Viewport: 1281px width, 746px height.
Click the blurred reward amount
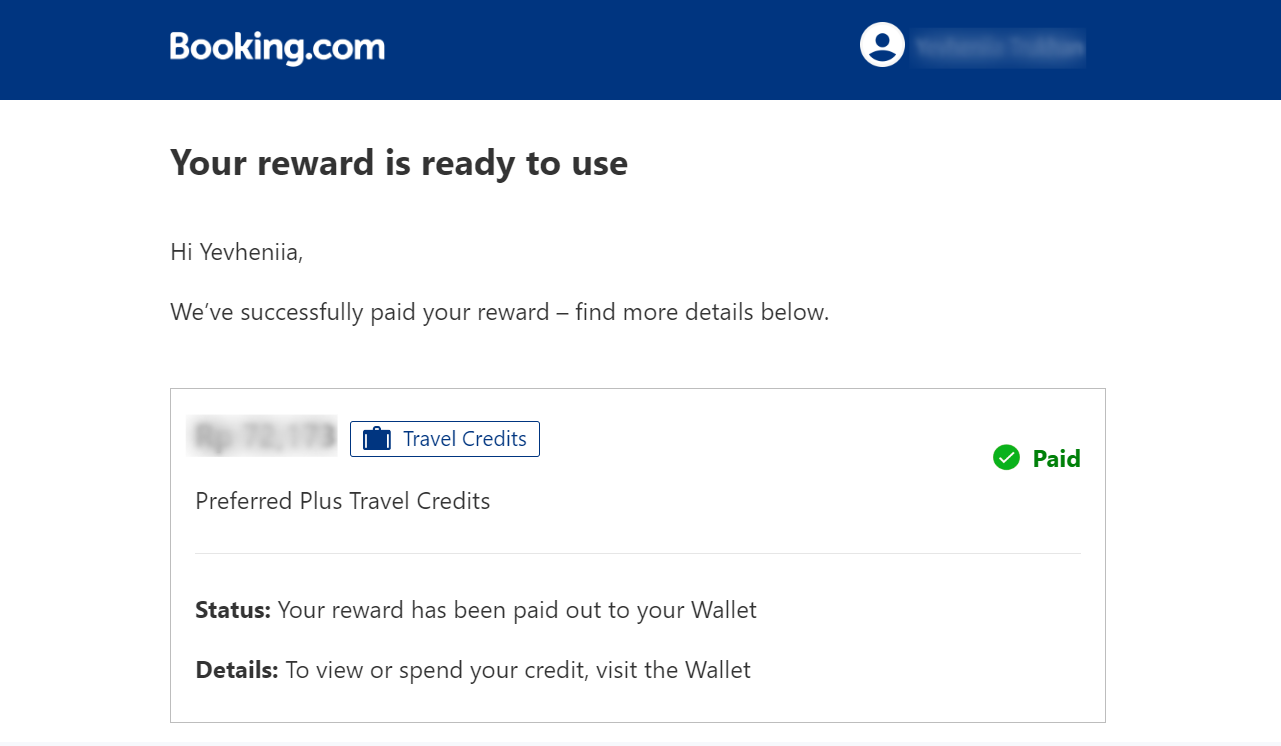[262, 437]
